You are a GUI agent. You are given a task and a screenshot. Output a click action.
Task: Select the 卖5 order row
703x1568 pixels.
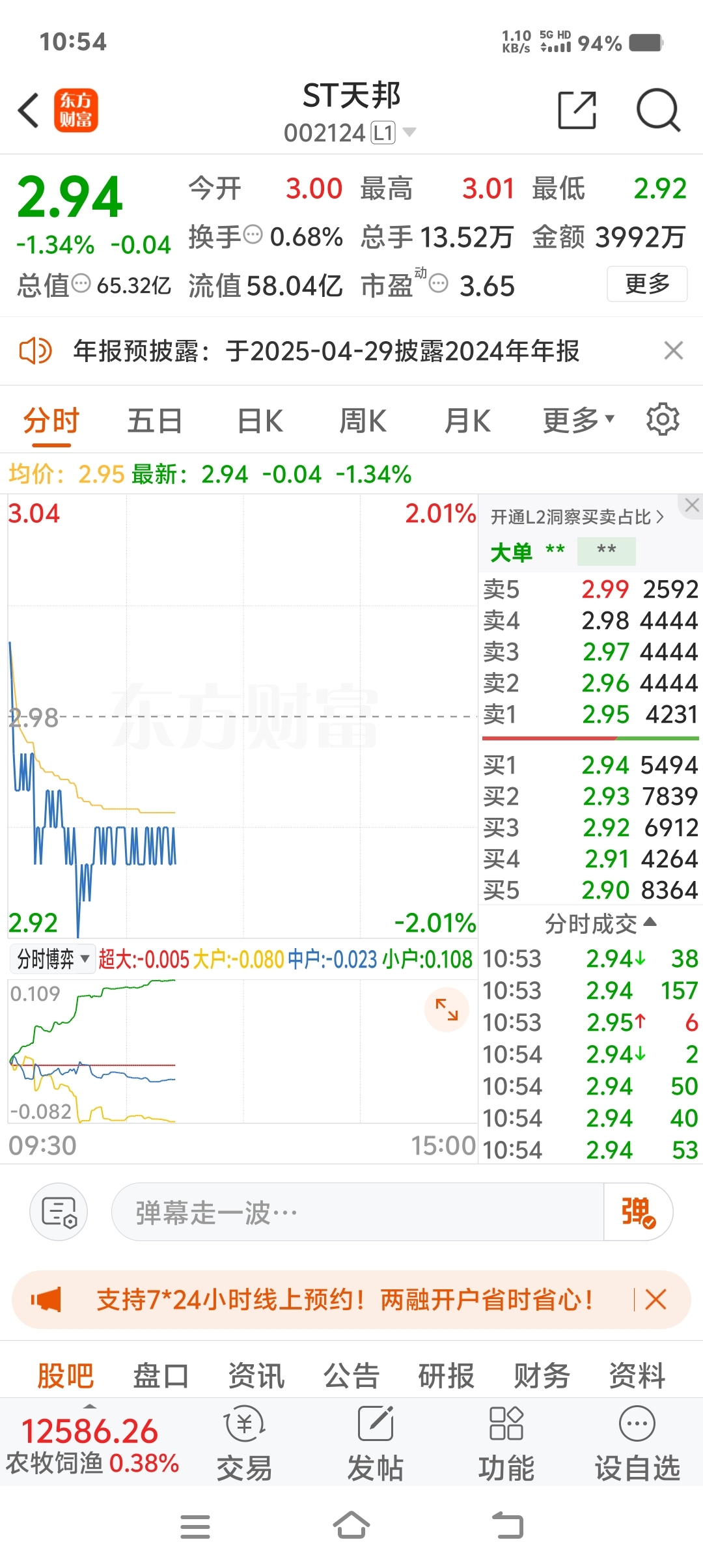click(x=590, y=589)
